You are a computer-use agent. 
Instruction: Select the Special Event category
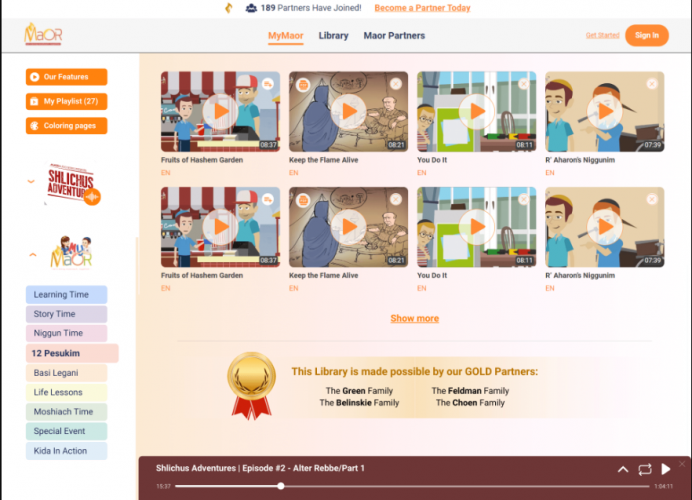click(67, 431)
